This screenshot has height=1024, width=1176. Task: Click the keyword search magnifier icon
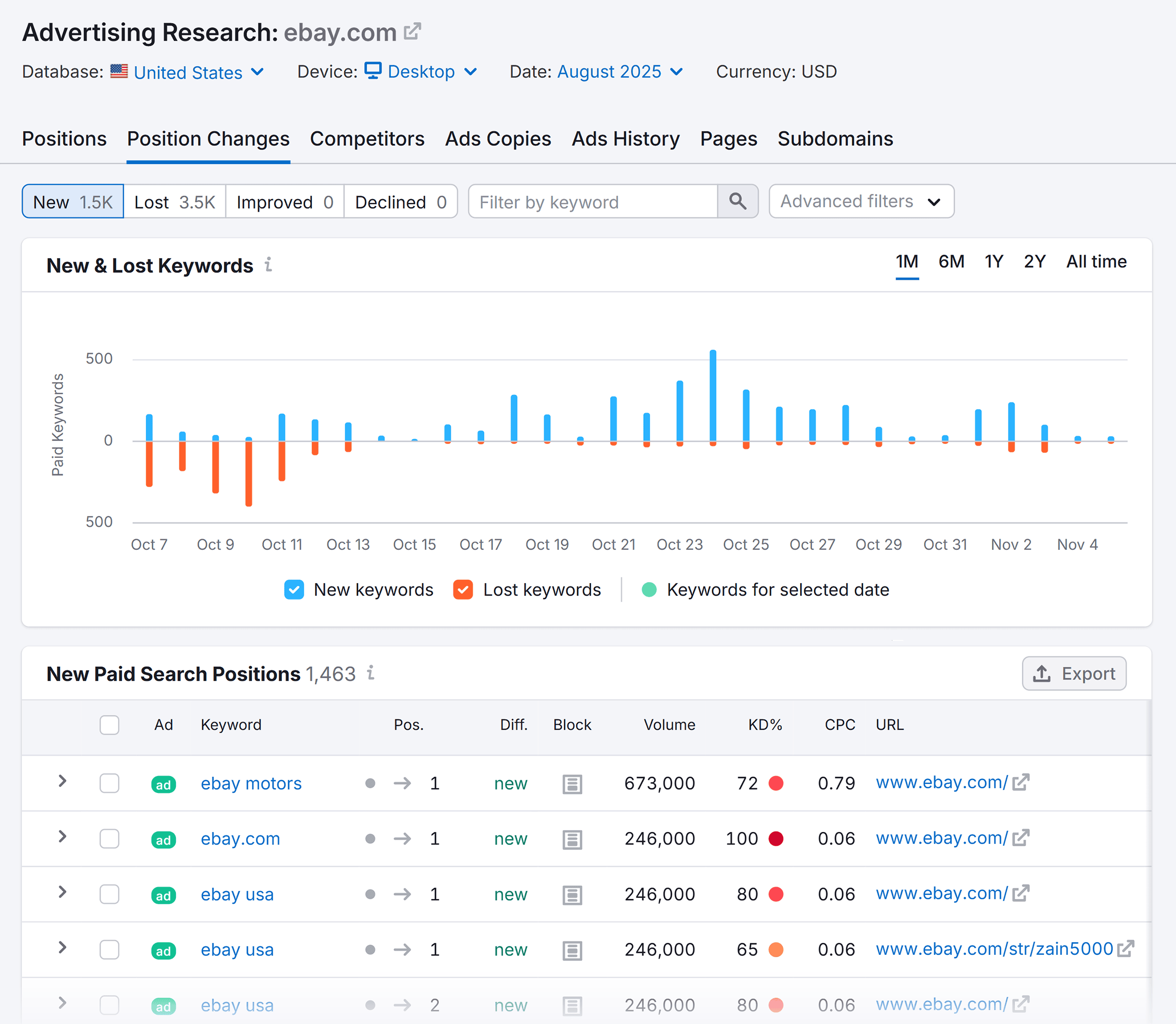[x=738, y=201]
